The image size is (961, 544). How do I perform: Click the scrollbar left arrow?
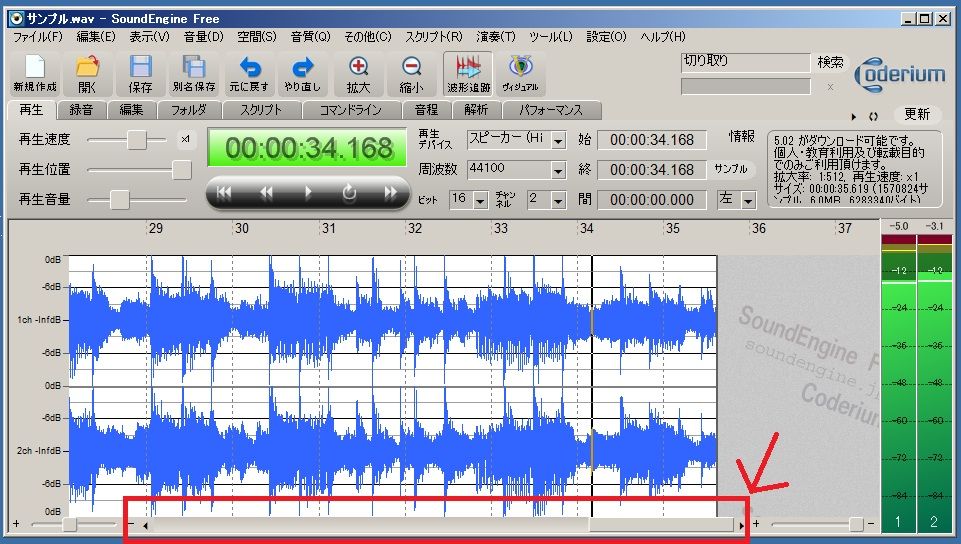pos(145,525)
